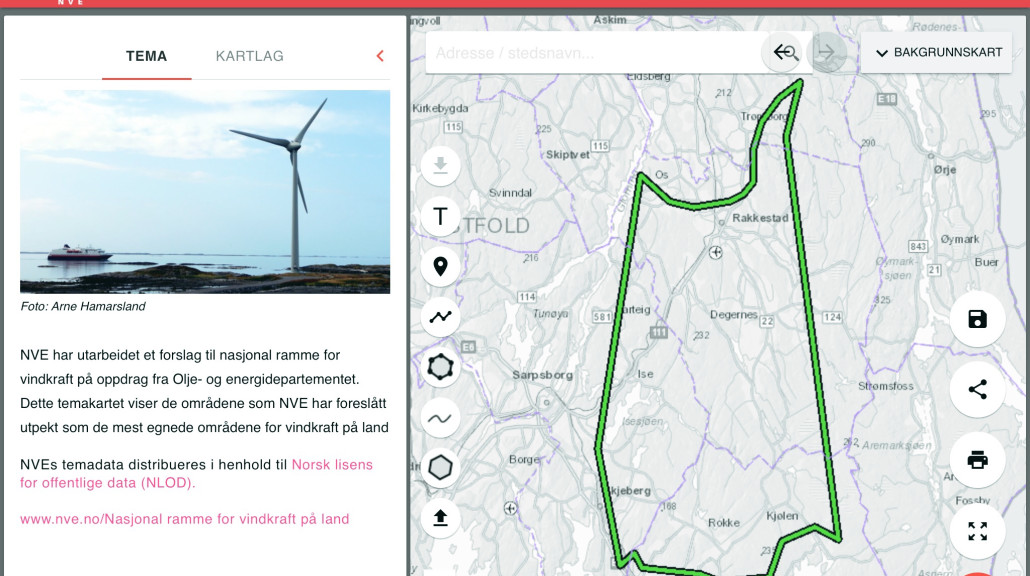Click the address search field

pyautogui.click(x=594, y=53)
